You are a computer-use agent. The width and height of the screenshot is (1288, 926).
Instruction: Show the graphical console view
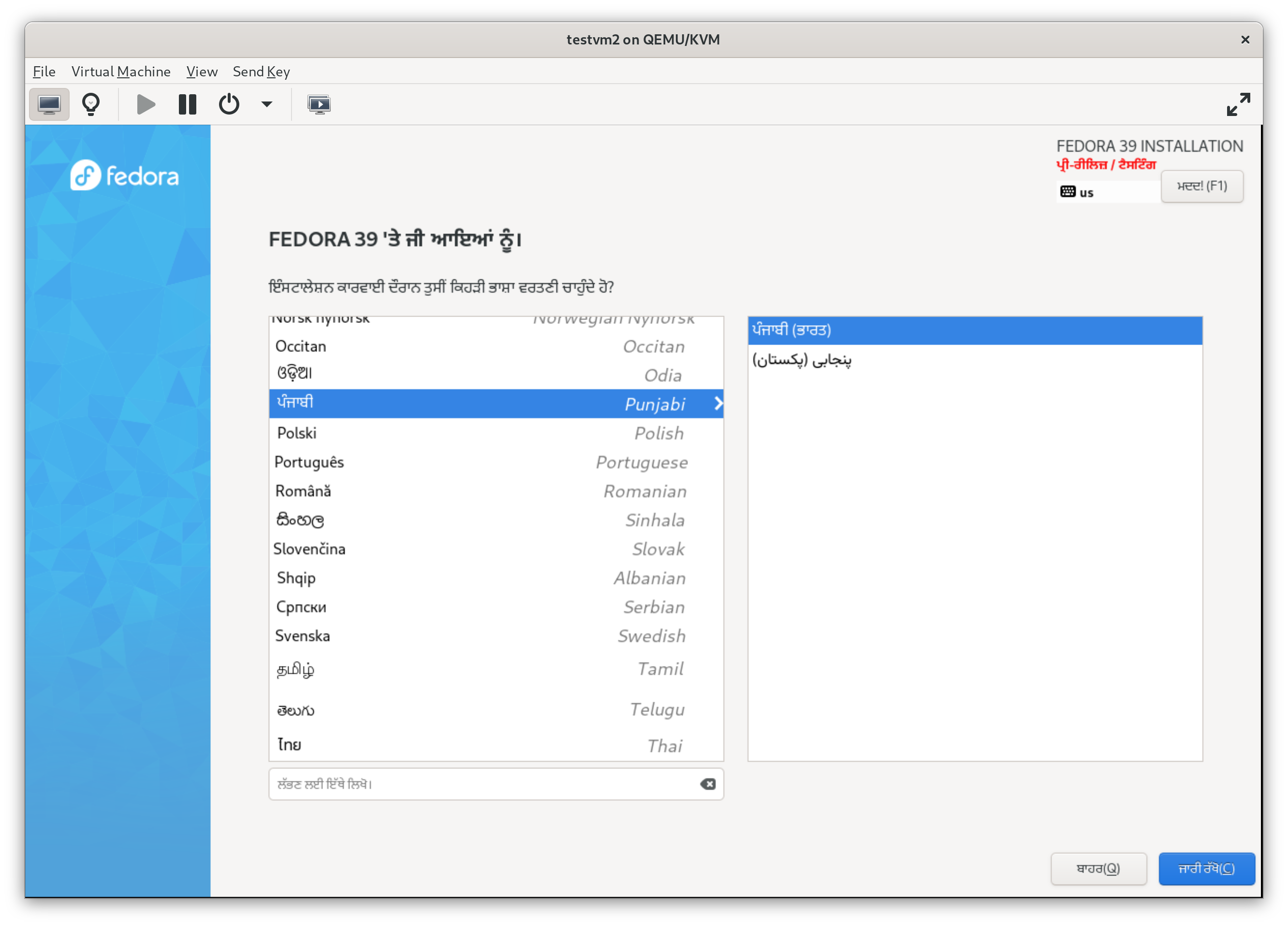[x=49, y=104]
